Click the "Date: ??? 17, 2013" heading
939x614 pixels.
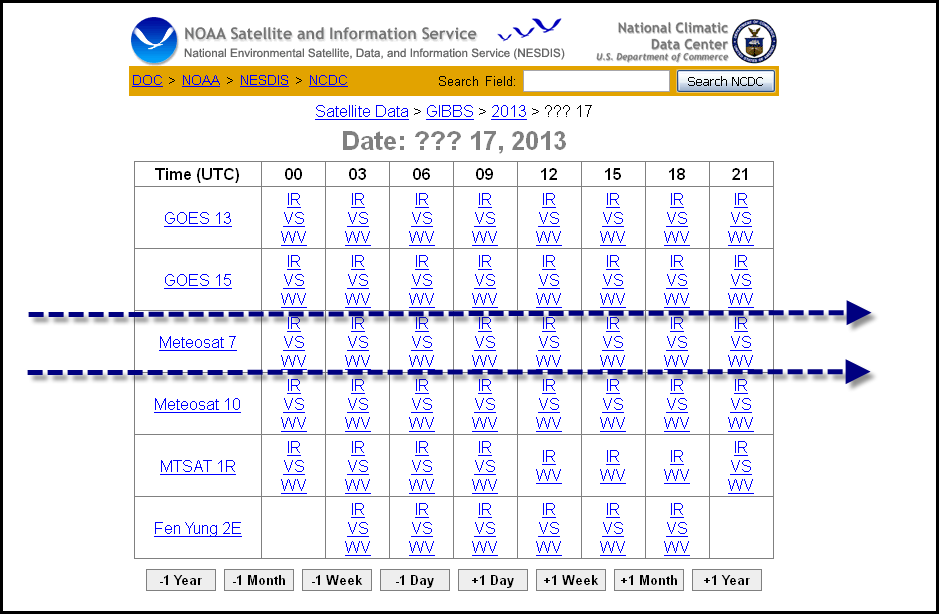point(454,141)
